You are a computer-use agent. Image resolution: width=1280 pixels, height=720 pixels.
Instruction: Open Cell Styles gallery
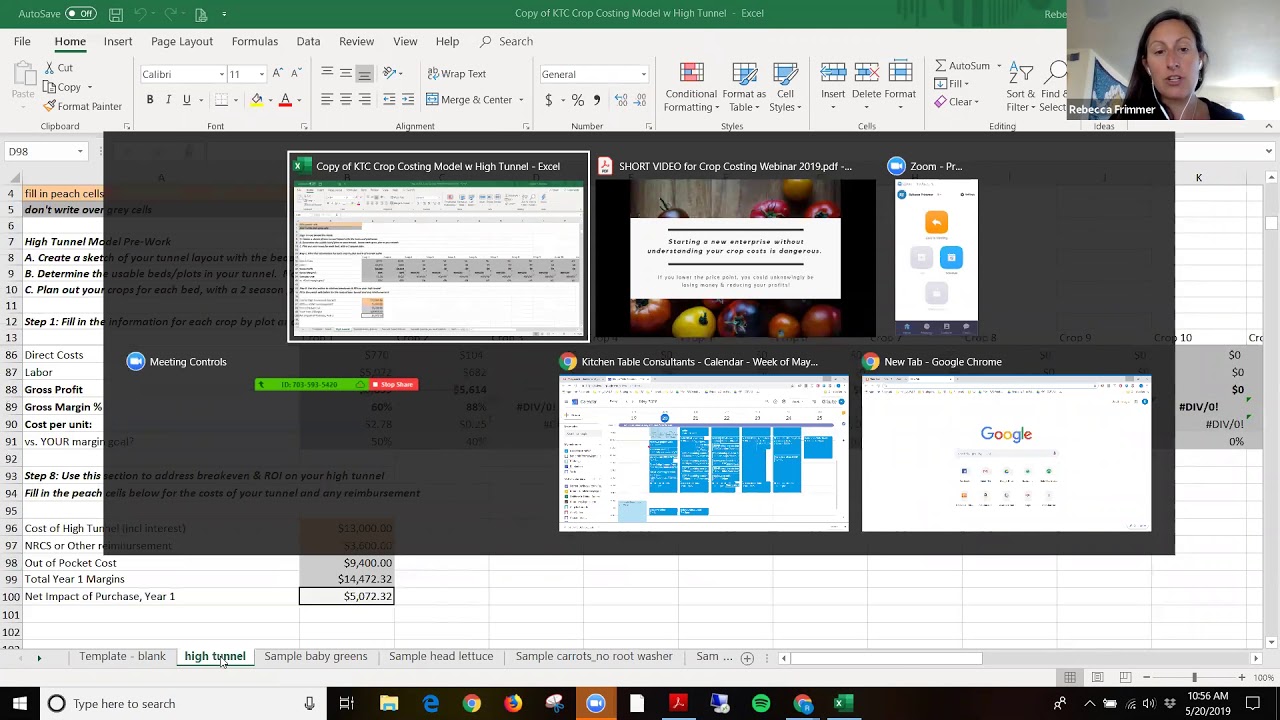785,88
